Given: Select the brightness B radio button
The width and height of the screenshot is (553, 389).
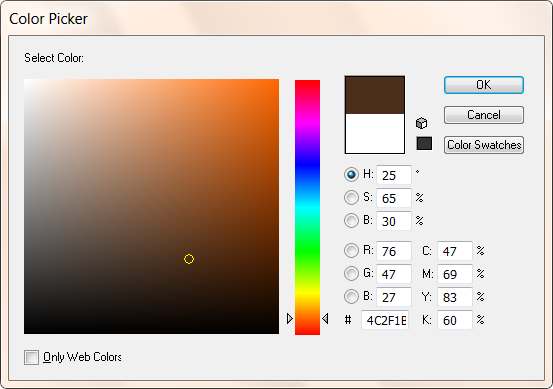Looking at the screenshot, I should pyautogui.click(x=351, y=220).
